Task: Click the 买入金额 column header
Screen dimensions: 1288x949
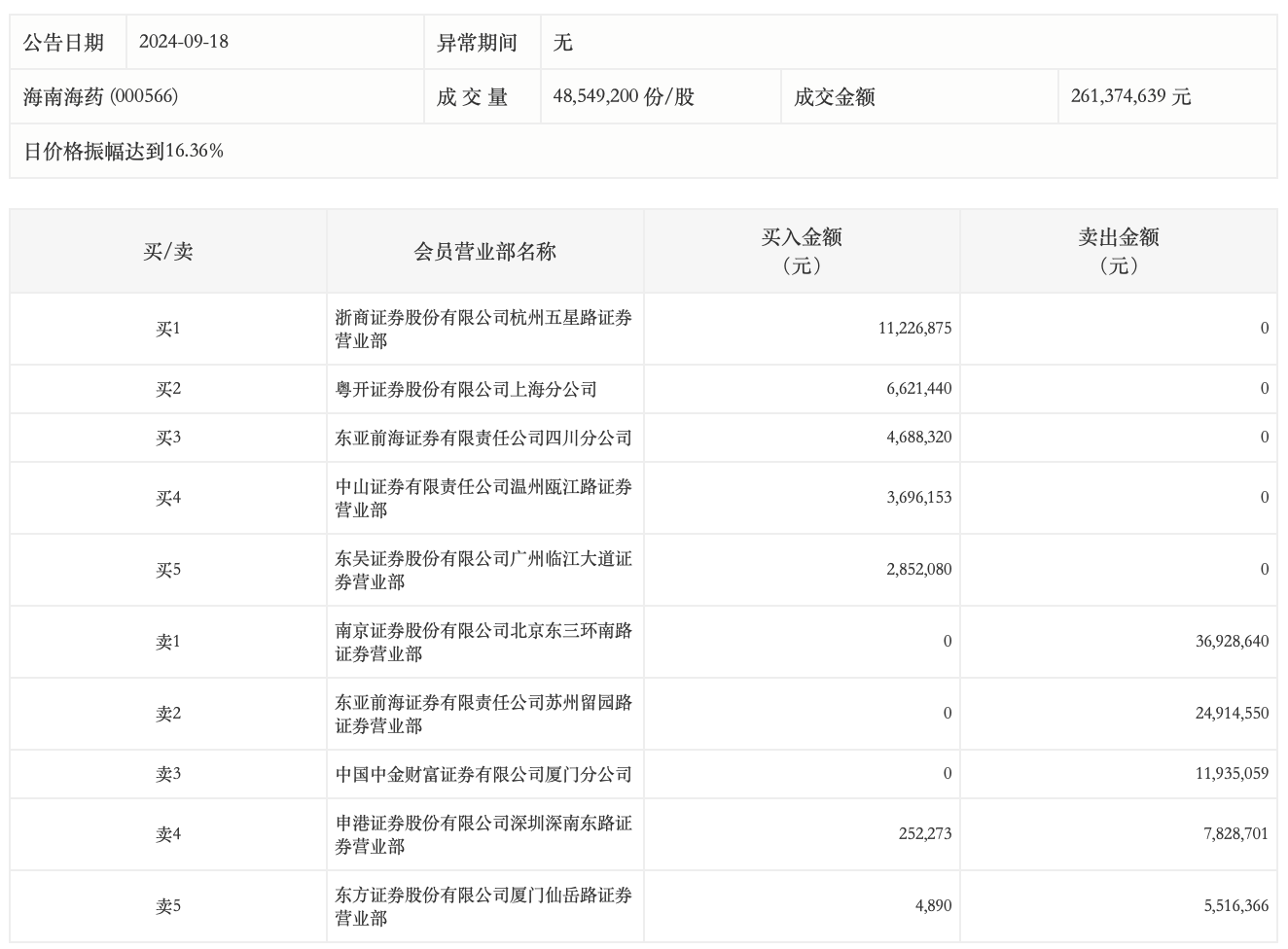Action: (x=802, y=251)
